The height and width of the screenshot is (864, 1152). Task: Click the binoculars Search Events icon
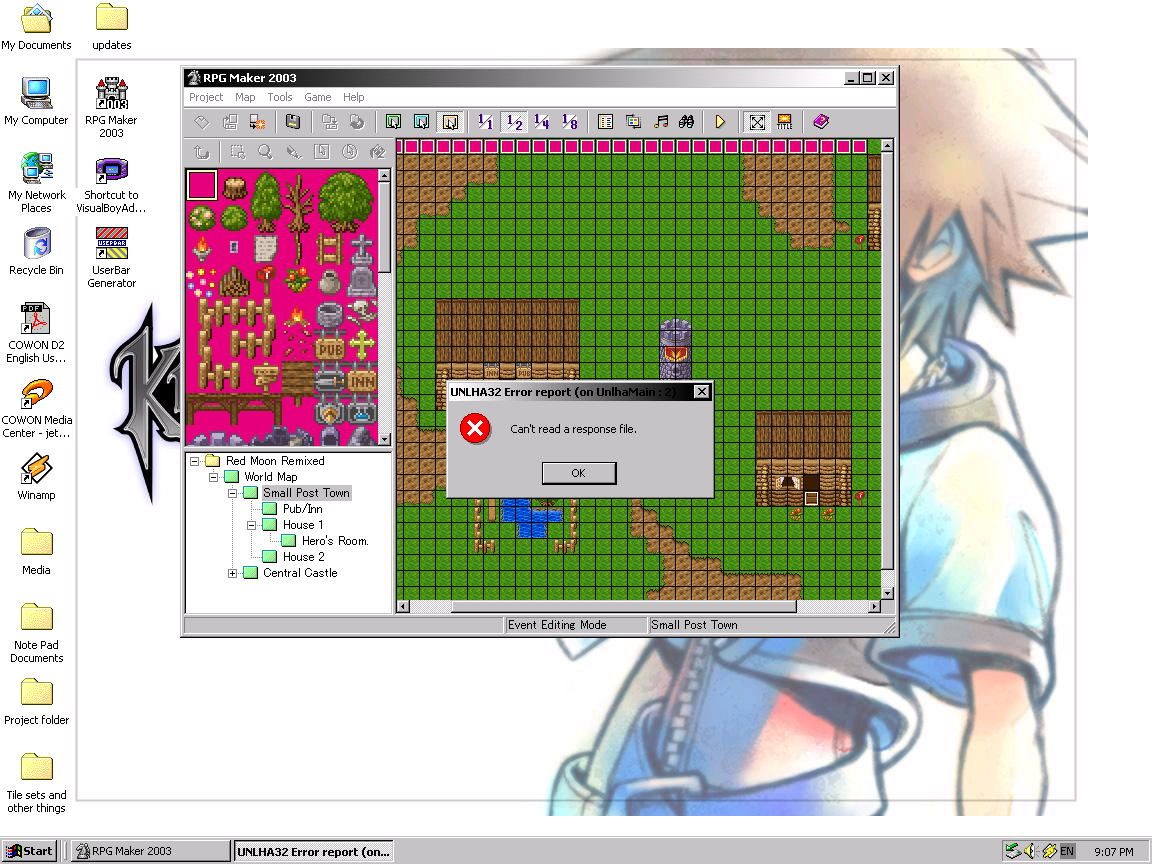pyautogui.click(x=686, y=122)
